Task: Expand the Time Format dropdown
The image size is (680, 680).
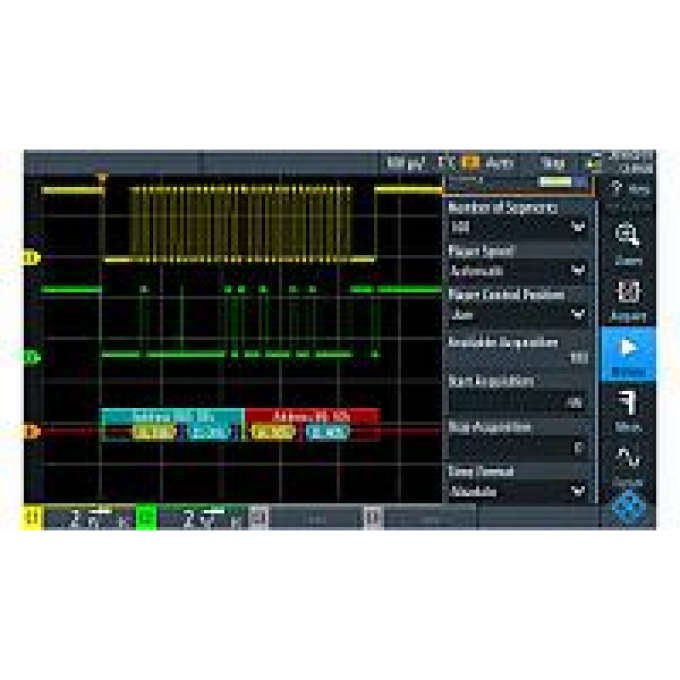Action: 518,491
